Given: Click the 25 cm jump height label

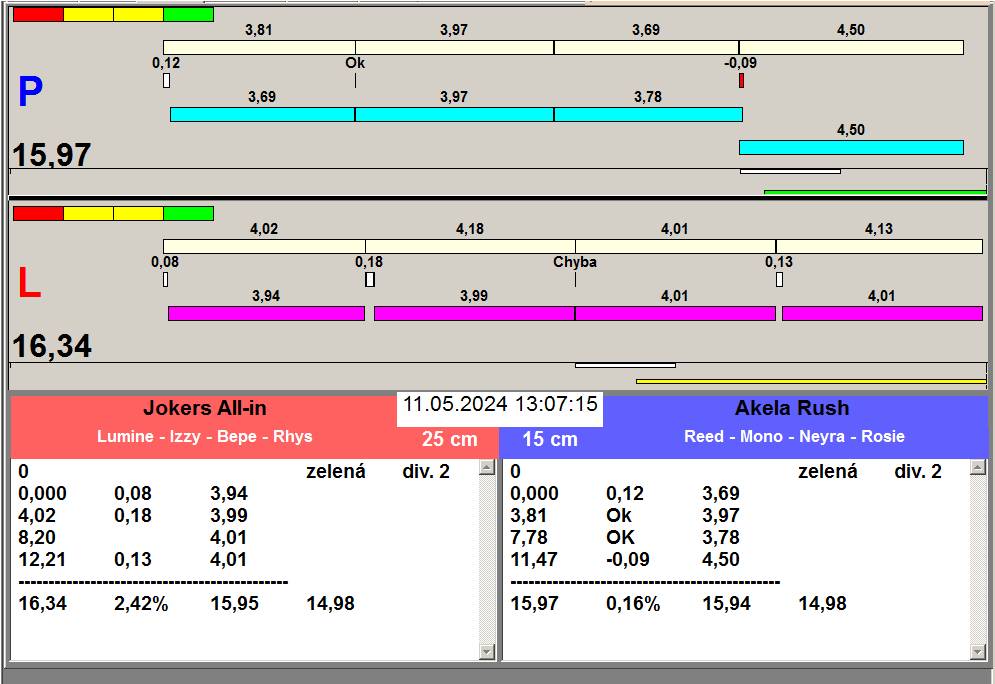Looking at the screenshot, I should point(449,440).
